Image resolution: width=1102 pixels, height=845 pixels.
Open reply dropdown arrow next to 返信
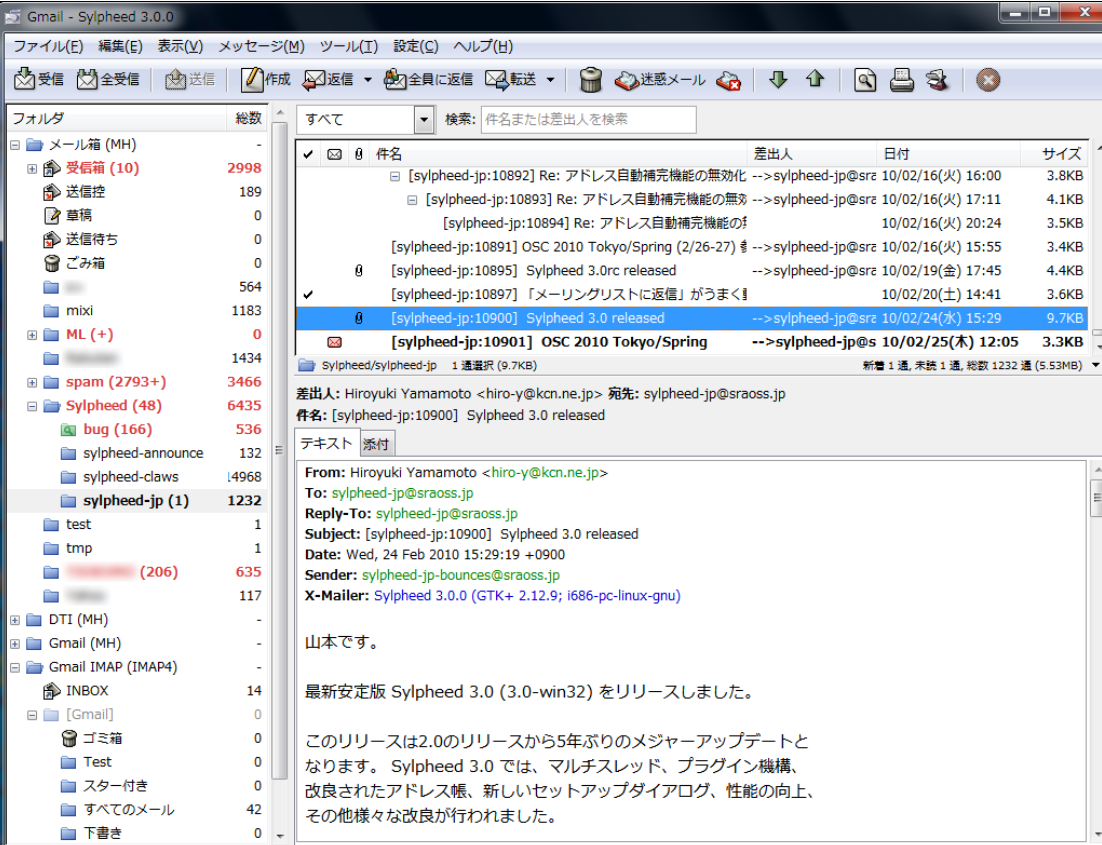click(x=368, y=79)
